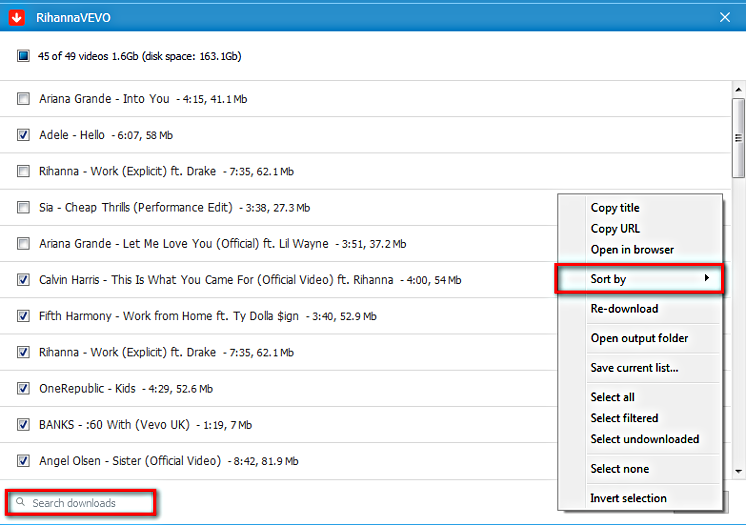Click Select none menu entry
This screenshot has width=746, height=526.
tap(619, 469)
